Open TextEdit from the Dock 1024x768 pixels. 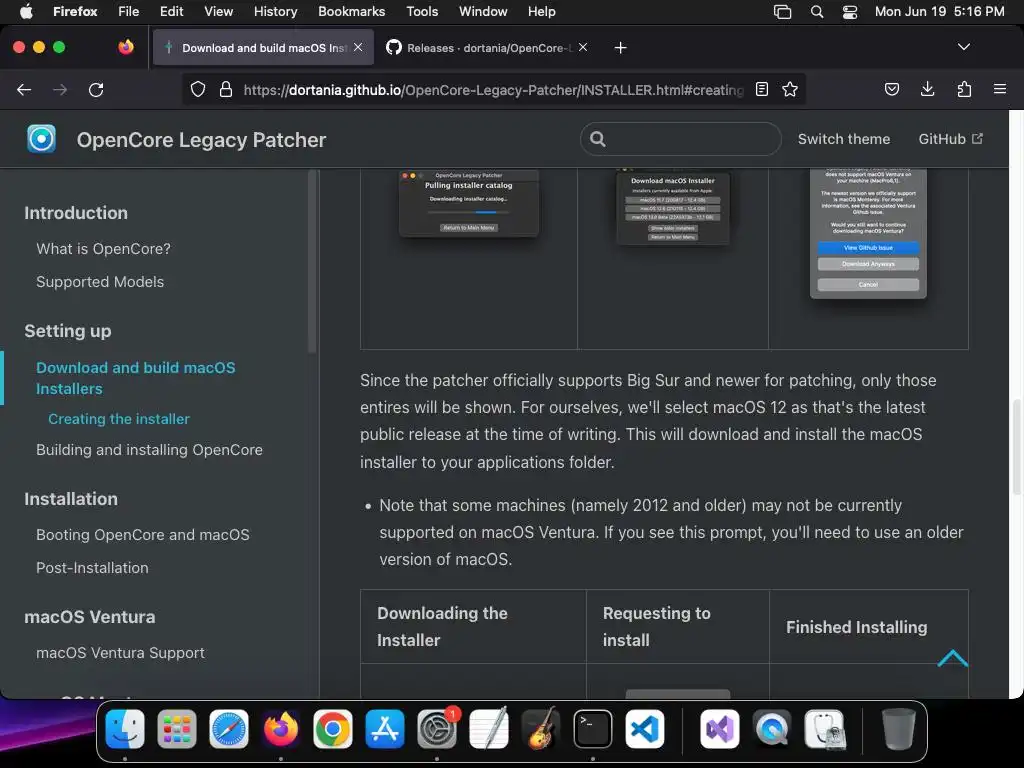pyautogui.click(x=488, y=729)
